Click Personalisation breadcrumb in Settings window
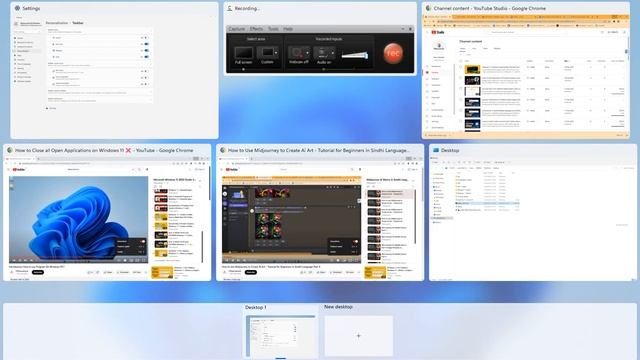 click(57, 23)
